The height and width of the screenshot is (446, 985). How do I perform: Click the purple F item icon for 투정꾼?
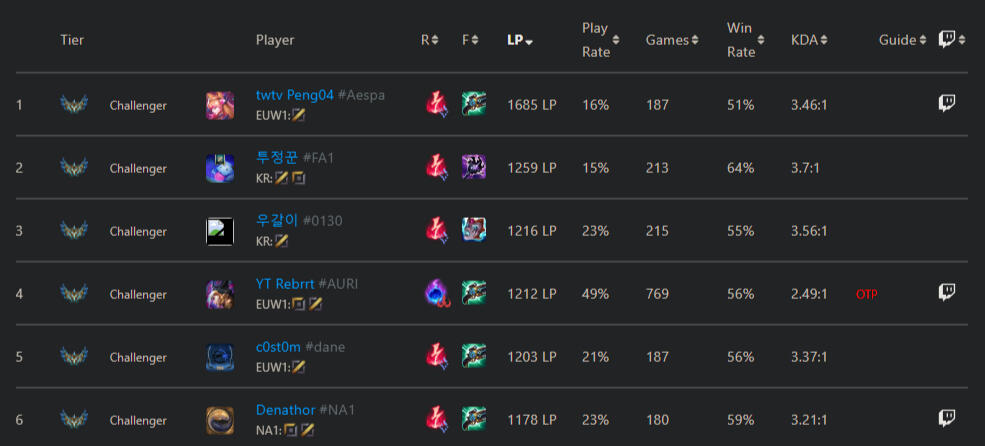pyautogui.click(x=474, y=167)
